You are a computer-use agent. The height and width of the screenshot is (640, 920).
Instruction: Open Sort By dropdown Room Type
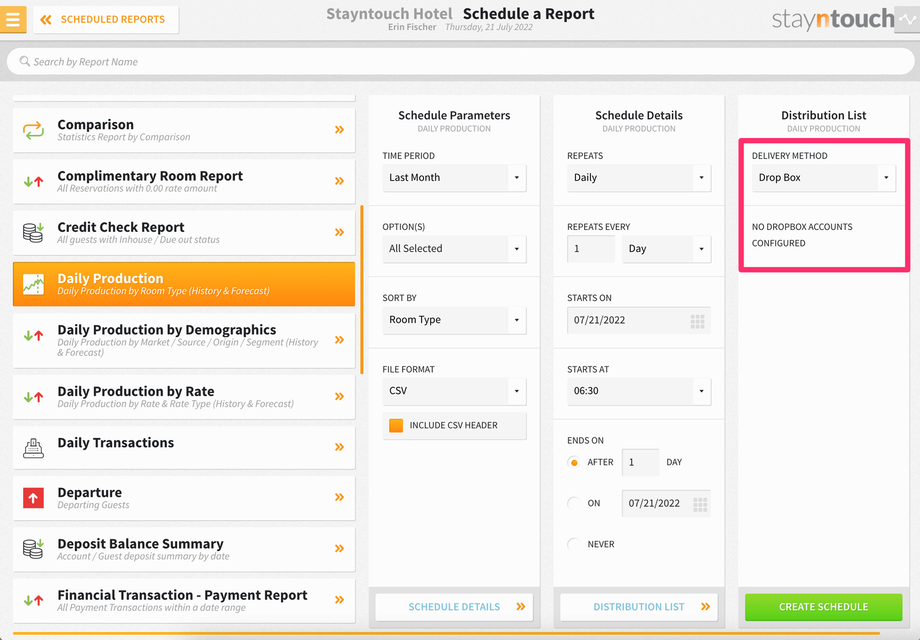point(454,320)
